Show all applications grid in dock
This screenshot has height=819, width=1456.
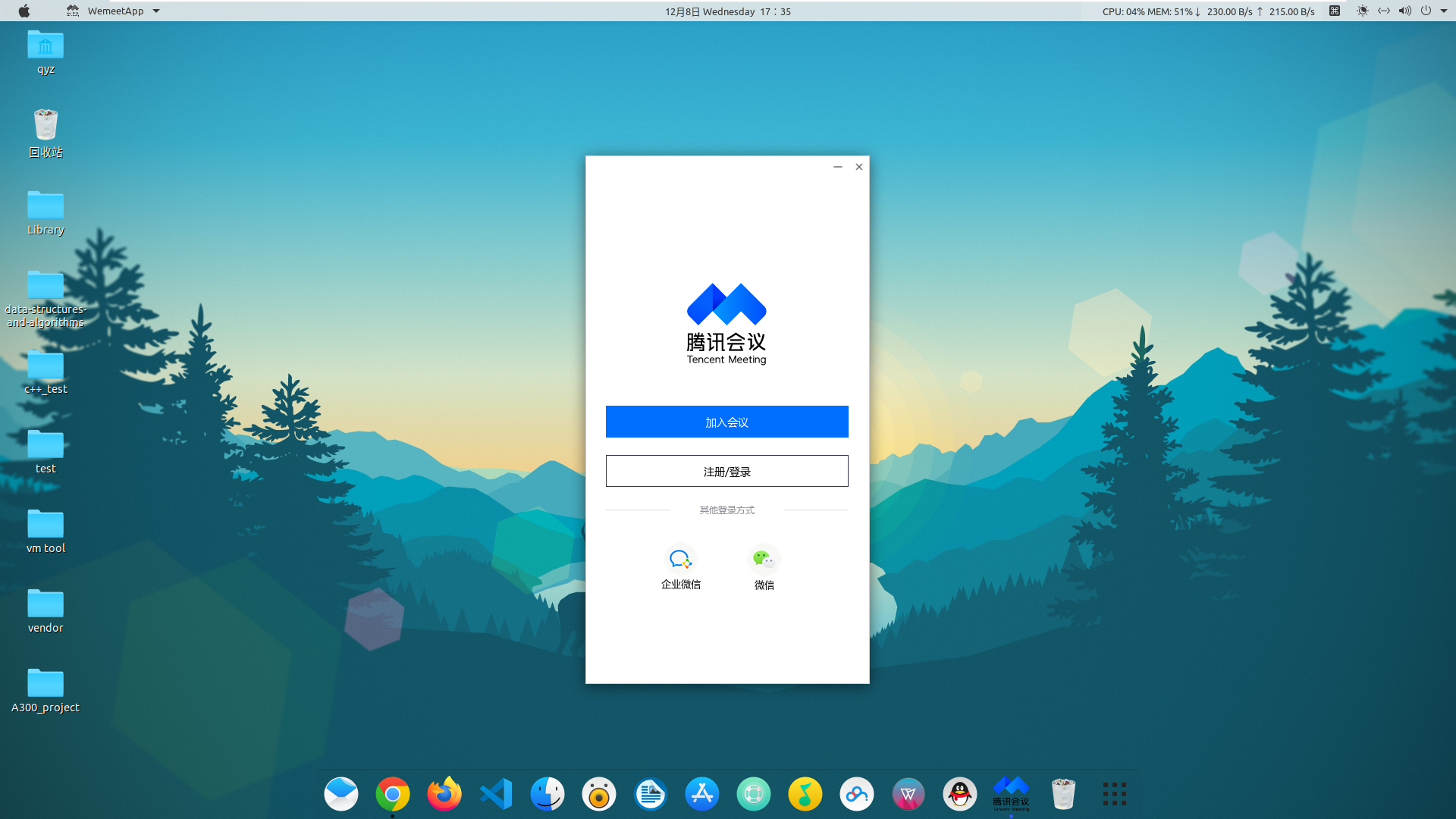(x=1115, y=794)
